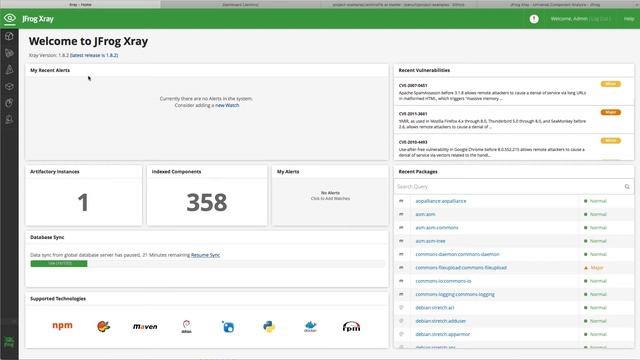Click the blue NuGet logo
Viewport: 640px width, 360px height.
click(228, 327)
